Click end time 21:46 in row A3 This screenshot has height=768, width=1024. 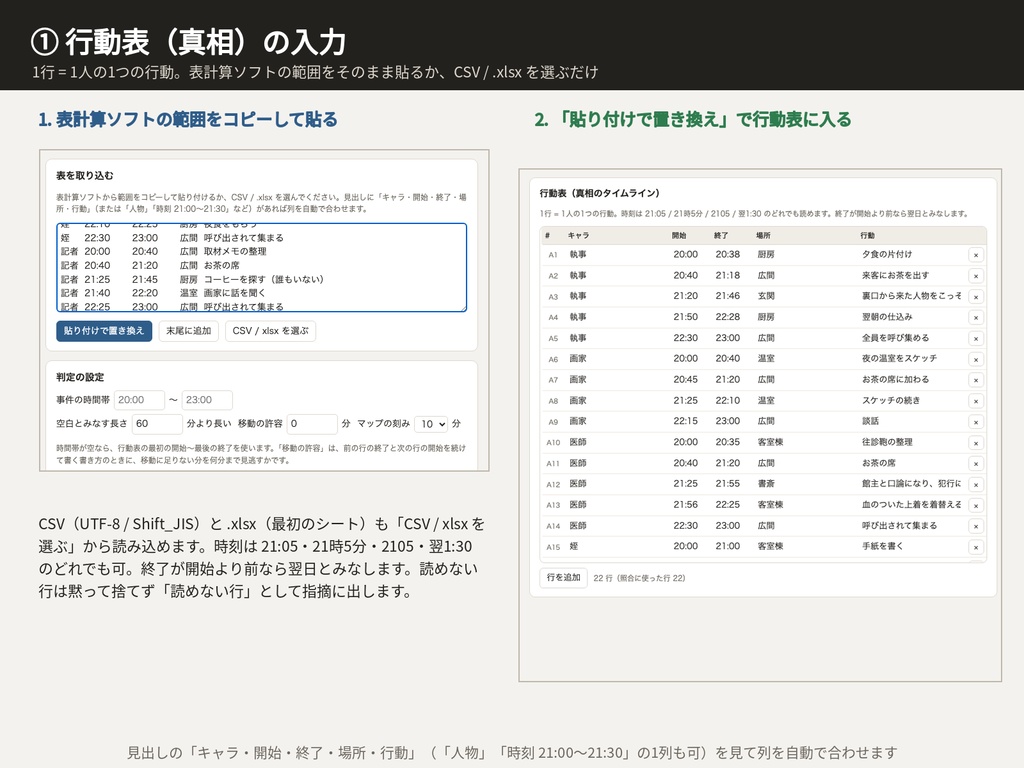click(728, 296)
